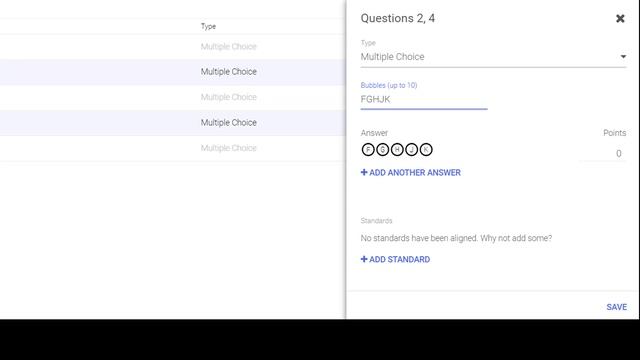This screenshot has height=360, width=640.
Task: Select answer bubble J
Action: tap(411, 150)
